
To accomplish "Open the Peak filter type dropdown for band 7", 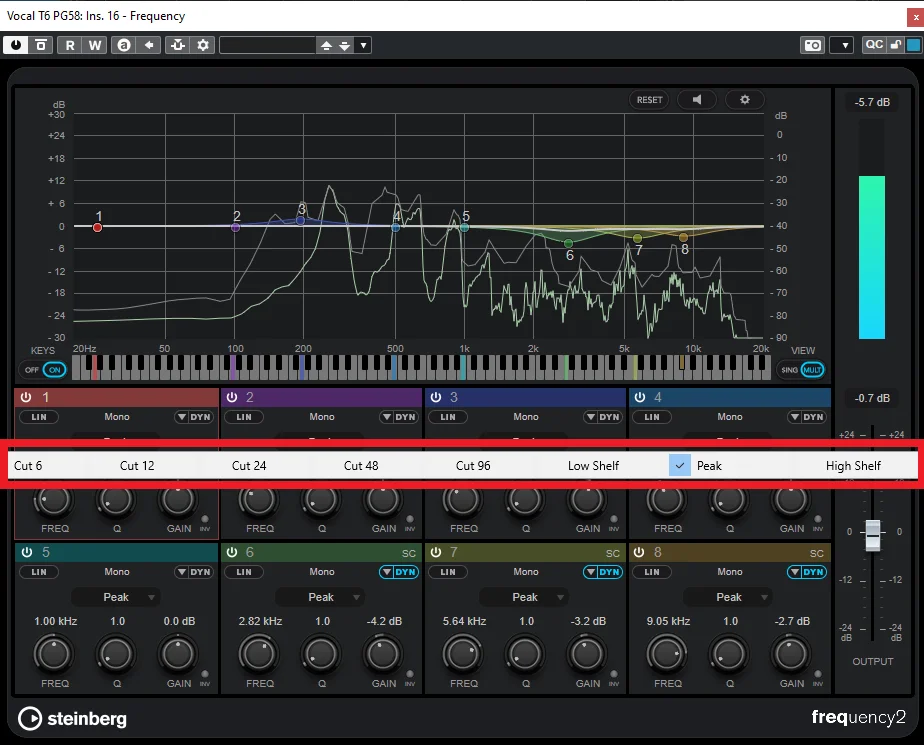I will [x=524, y=597].
